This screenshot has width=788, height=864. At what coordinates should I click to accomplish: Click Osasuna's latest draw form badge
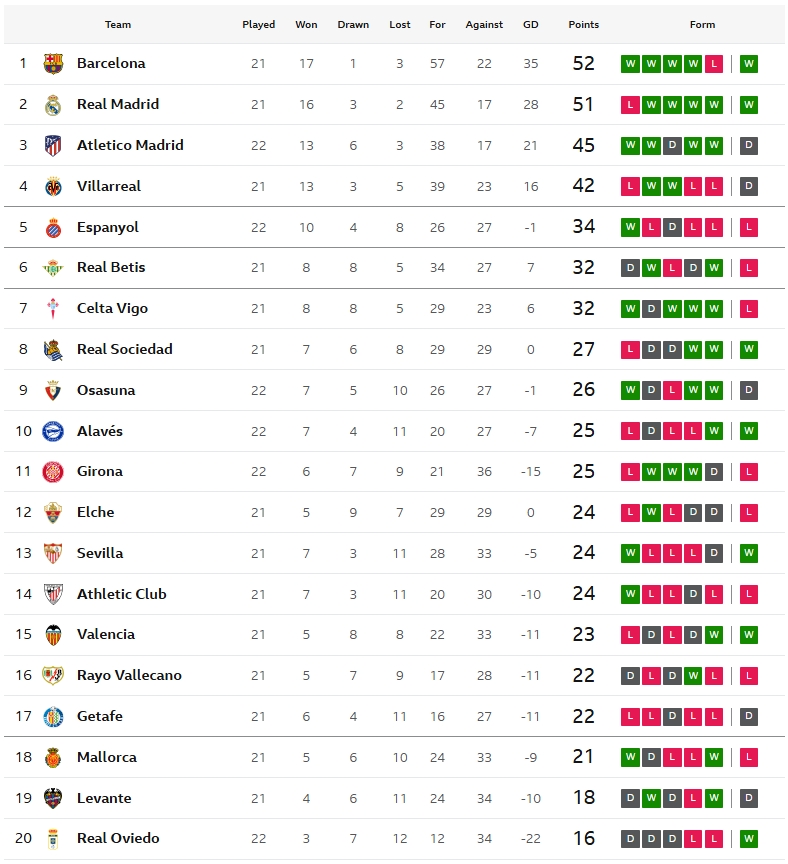click(x=749, y=390)
